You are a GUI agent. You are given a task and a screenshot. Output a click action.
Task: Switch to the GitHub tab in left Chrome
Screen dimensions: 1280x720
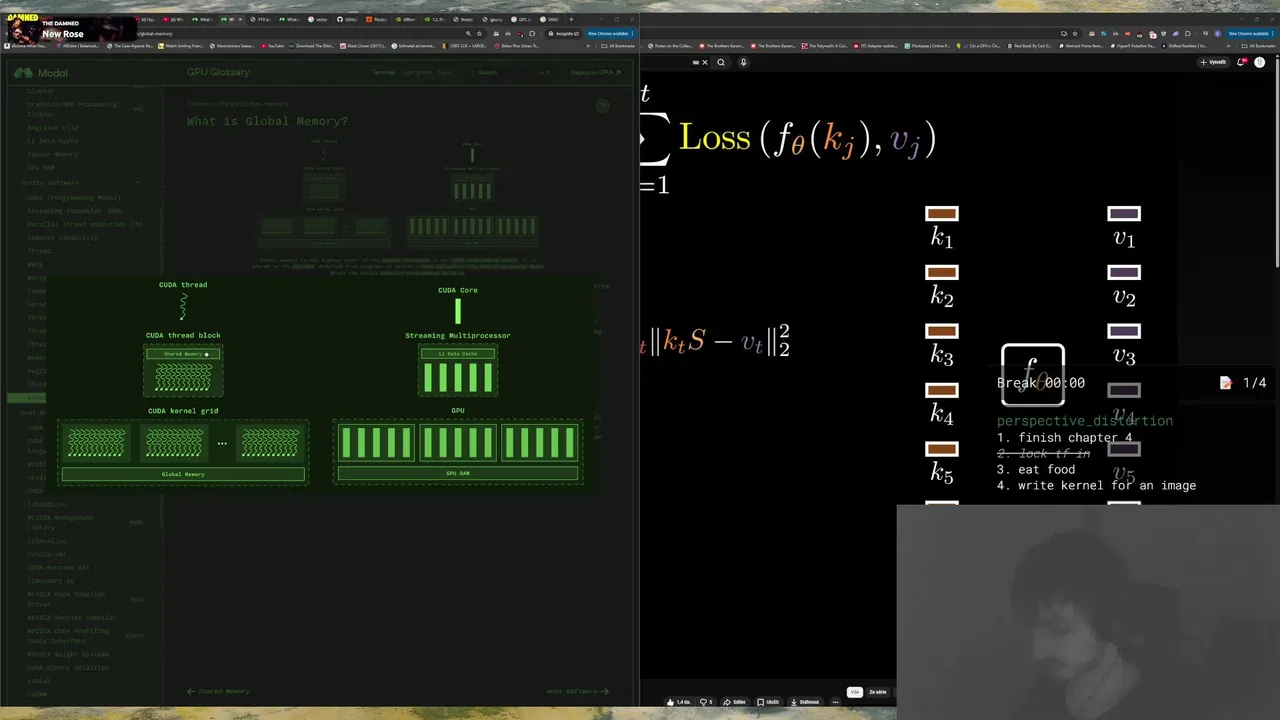(347, 19)
